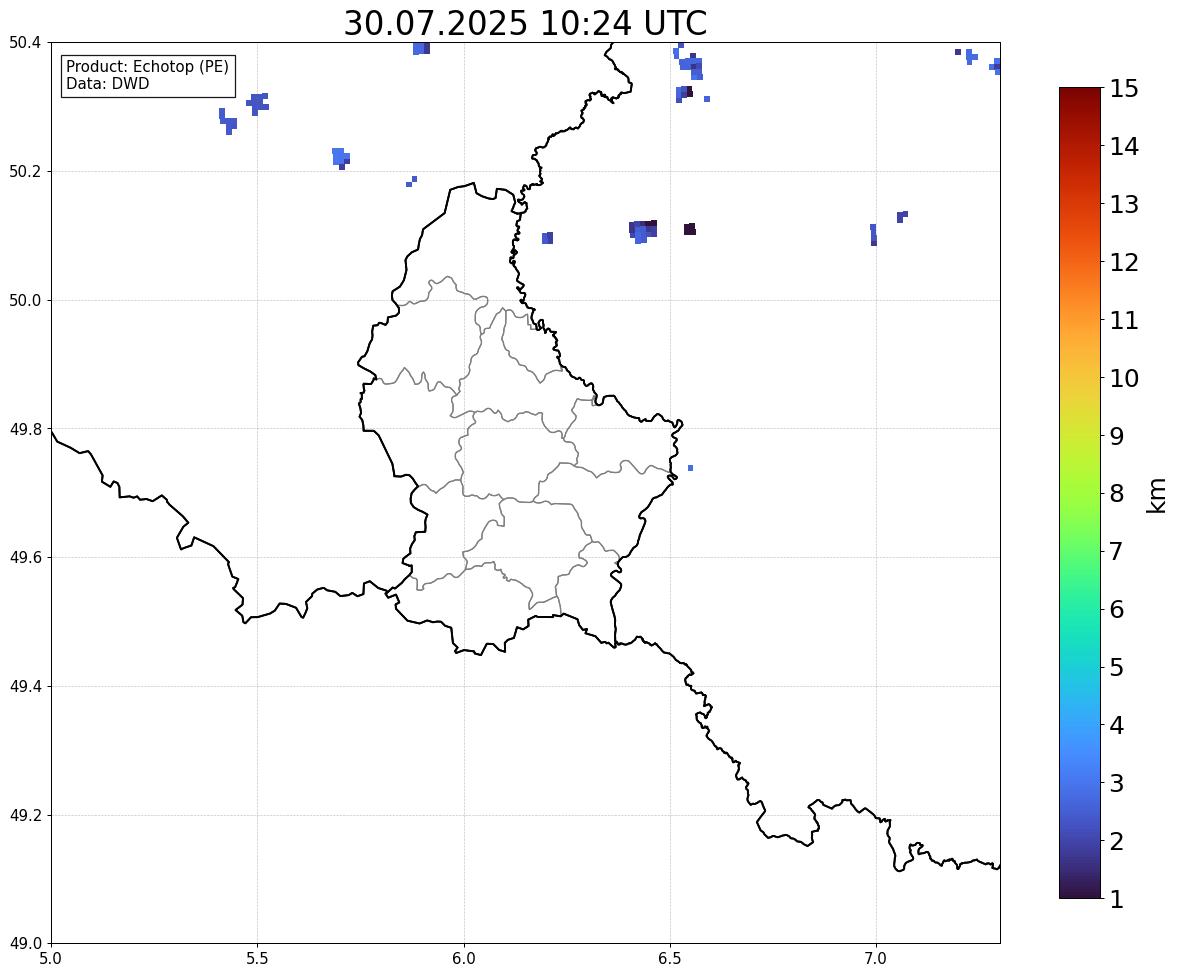Click colorbar tick label 14
This screenshot has width=1178, height=976.
coord(1124,147)
